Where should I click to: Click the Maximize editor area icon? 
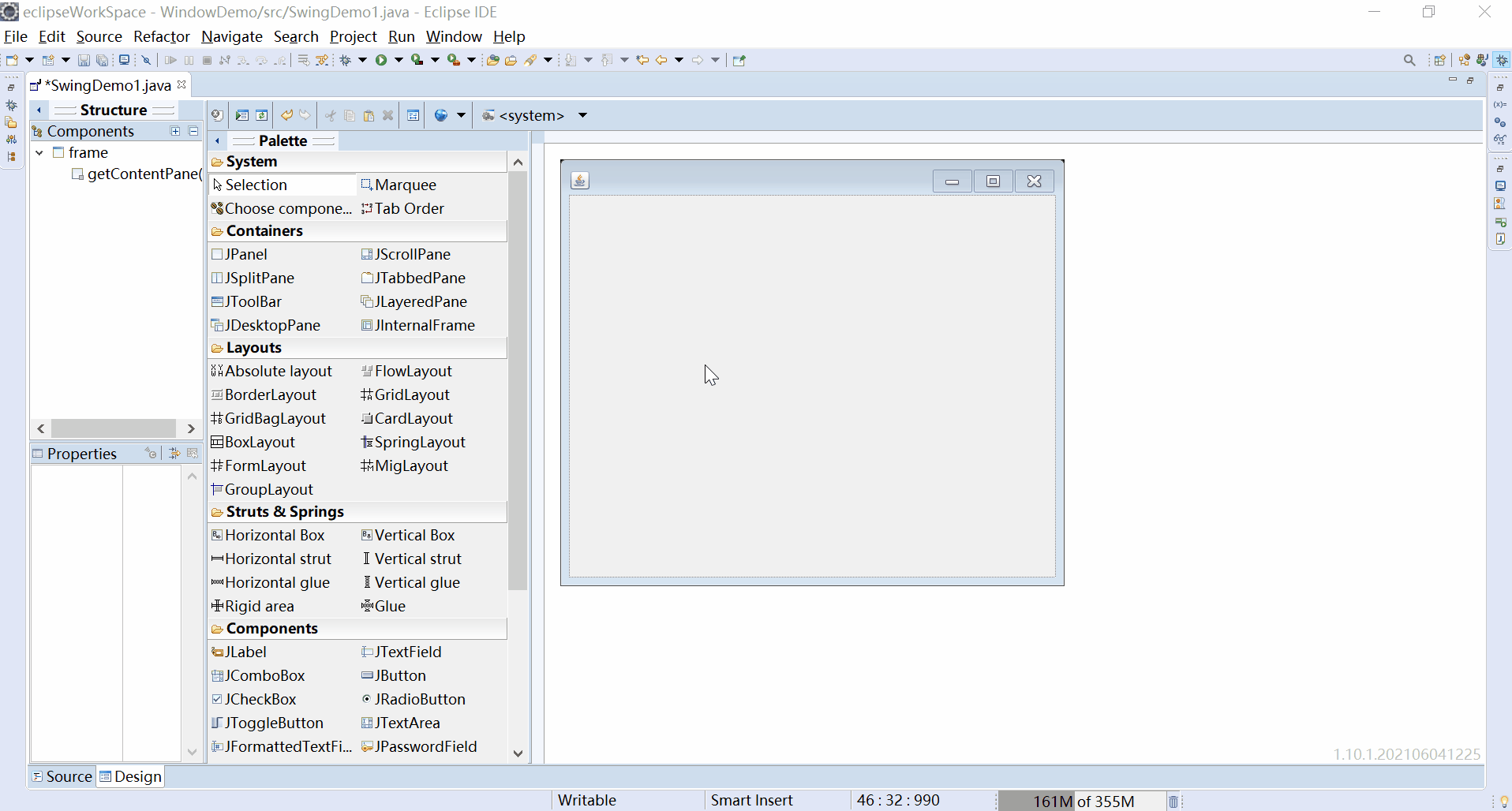[x=1470, y=80]
